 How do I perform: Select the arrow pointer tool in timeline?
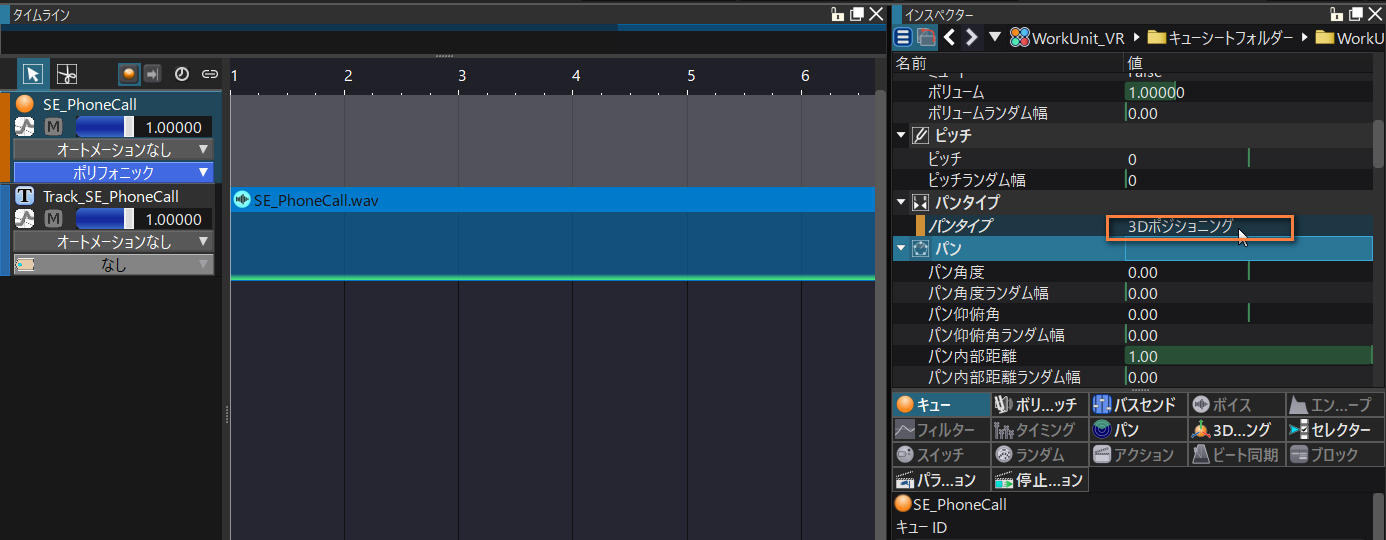(x=33, y=74)
